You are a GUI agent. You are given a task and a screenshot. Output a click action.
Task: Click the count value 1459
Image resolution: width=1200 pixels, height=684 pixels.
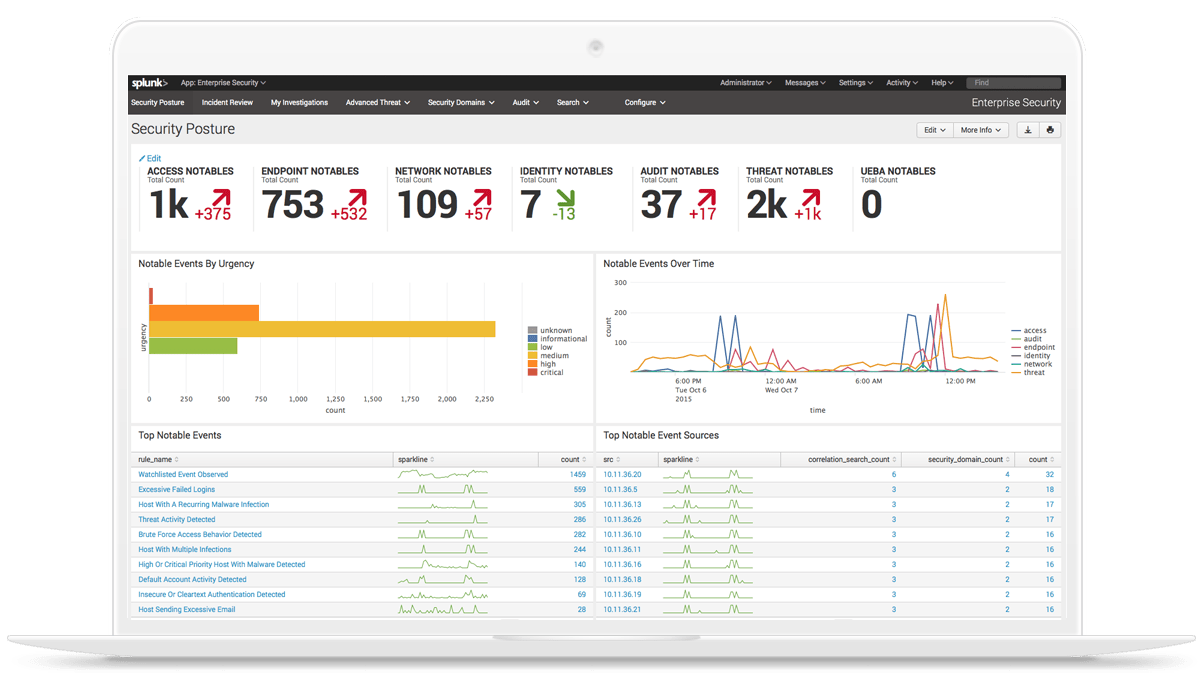click(578, 474)
